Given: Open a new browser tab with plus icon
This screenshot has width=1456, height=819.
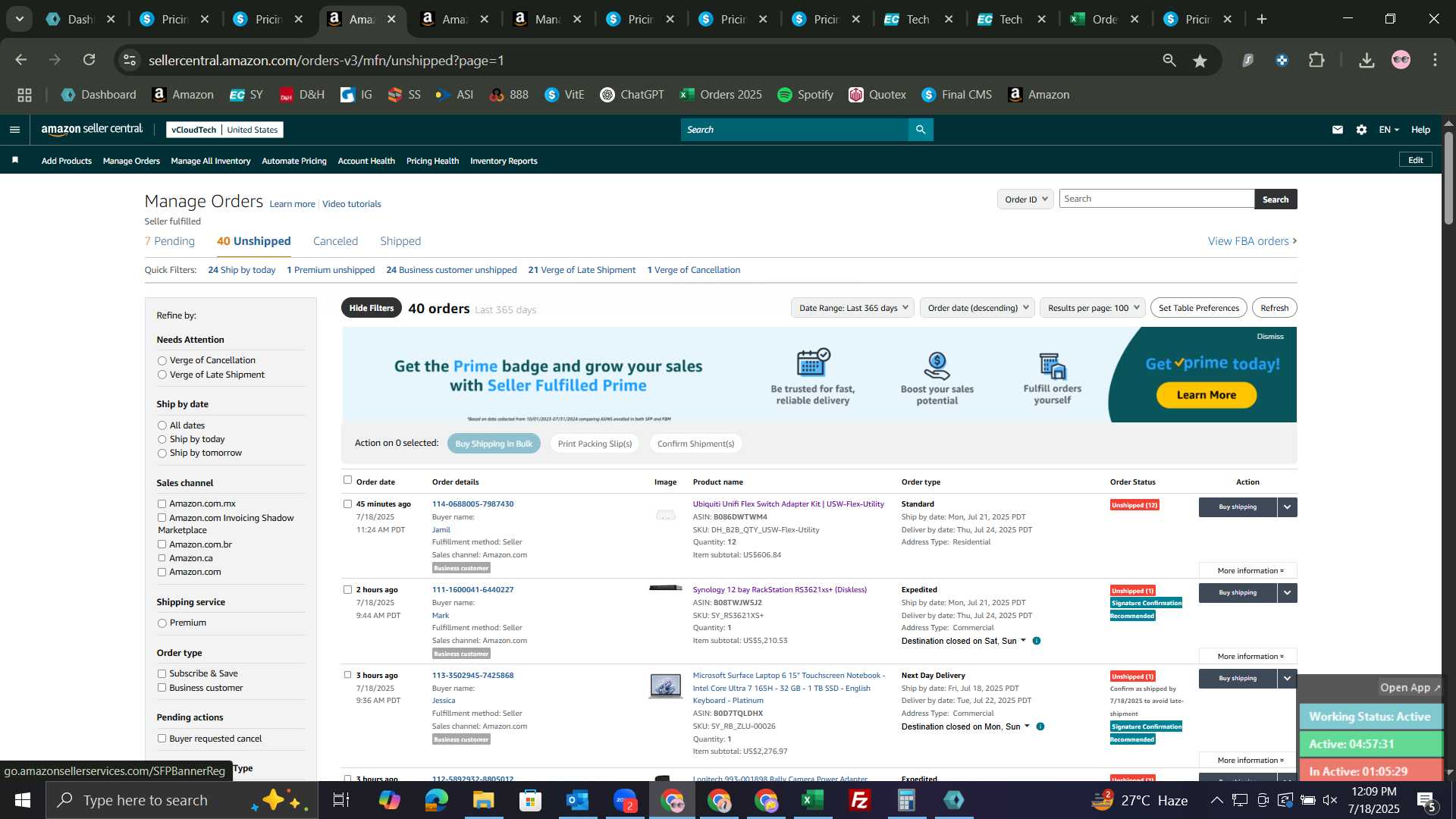Looking at the screenshot, I should click(1262, 19).
